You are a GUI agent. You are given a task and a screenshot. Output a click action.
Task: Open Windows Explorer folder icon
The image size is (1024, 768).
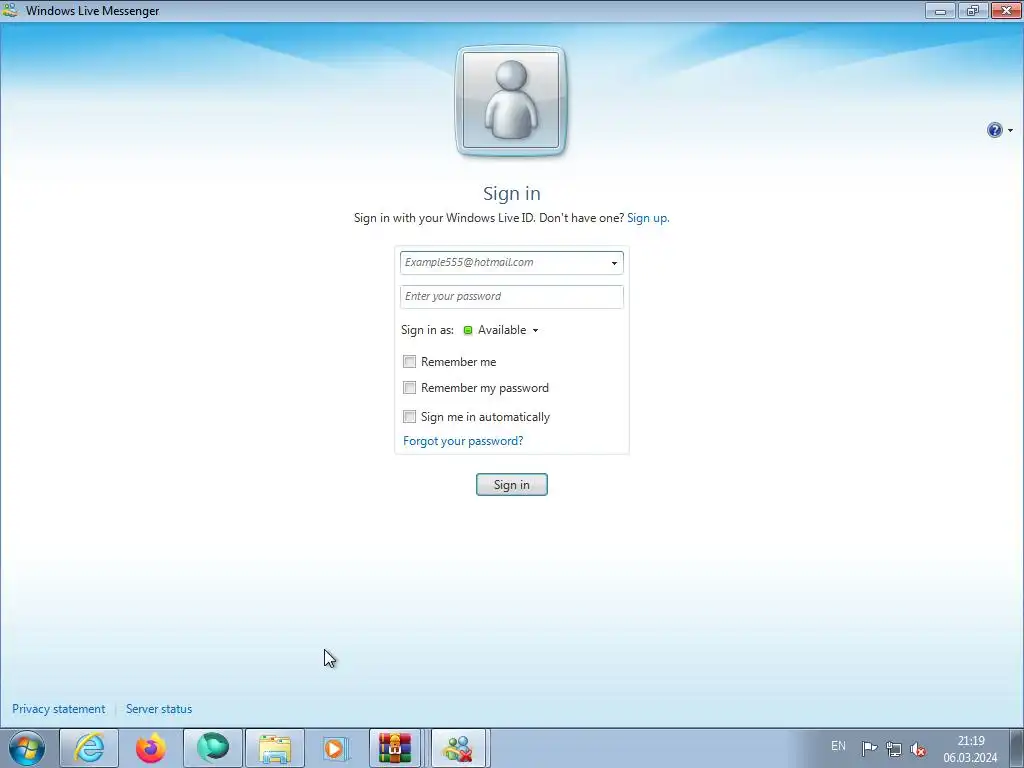[275, 748]
